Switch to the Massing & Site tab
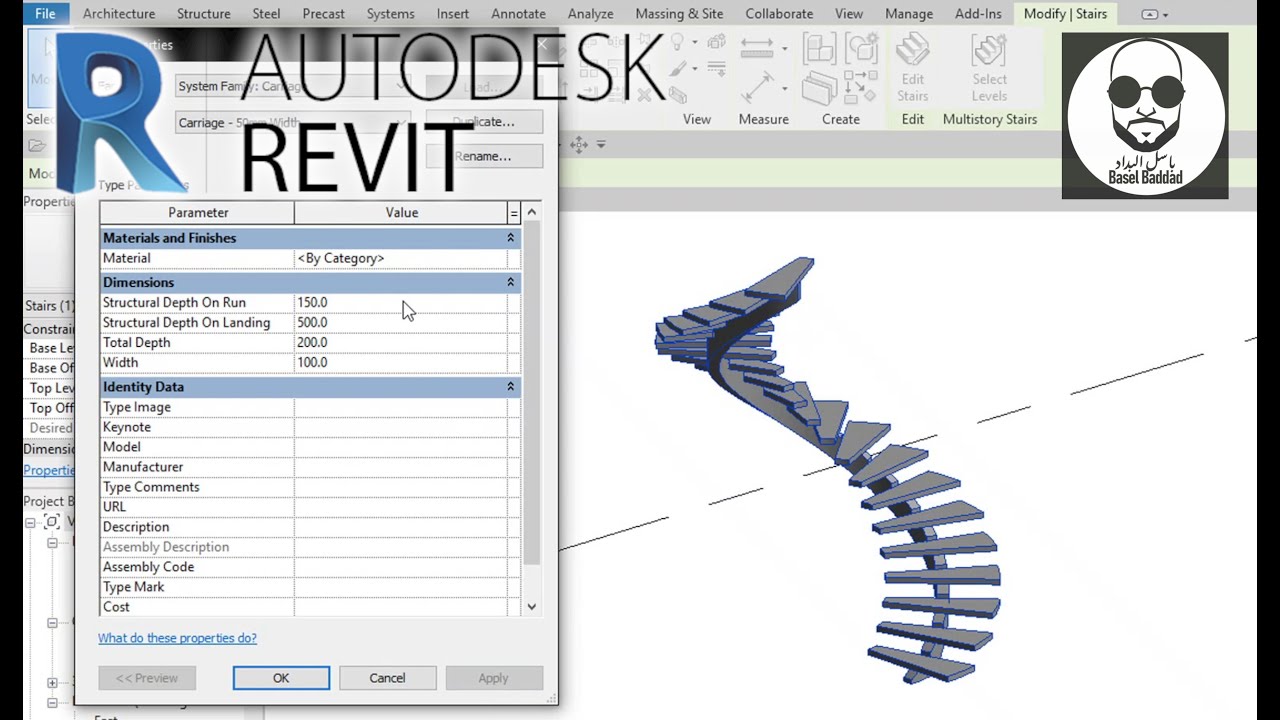This screenshot has width=1280, height=720. (x=679, y=14)
